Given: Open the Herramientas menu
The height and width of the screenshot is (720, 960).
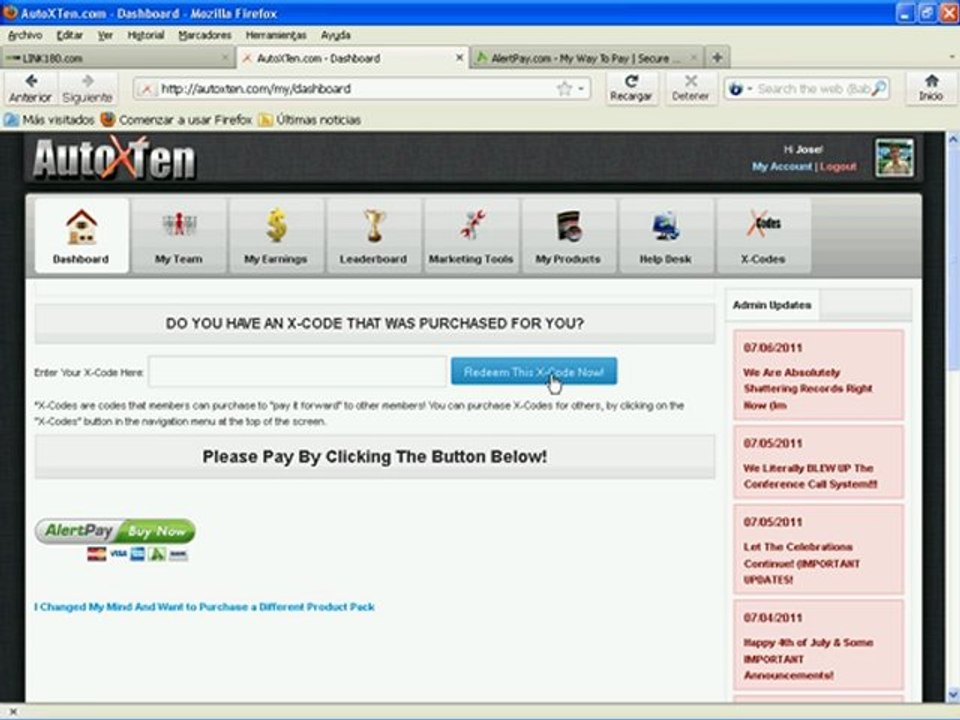Looking at the screenshot, I should click(276, 35).
